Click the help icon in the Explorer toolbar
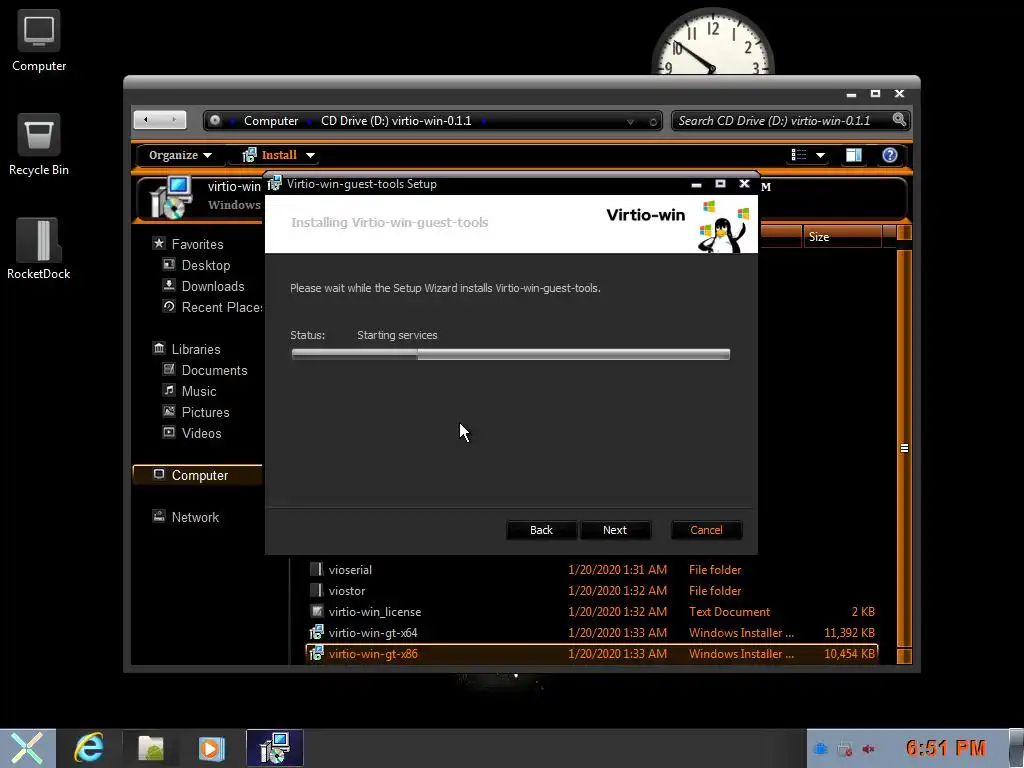1024x768 pixels. [x=889, y=155]
